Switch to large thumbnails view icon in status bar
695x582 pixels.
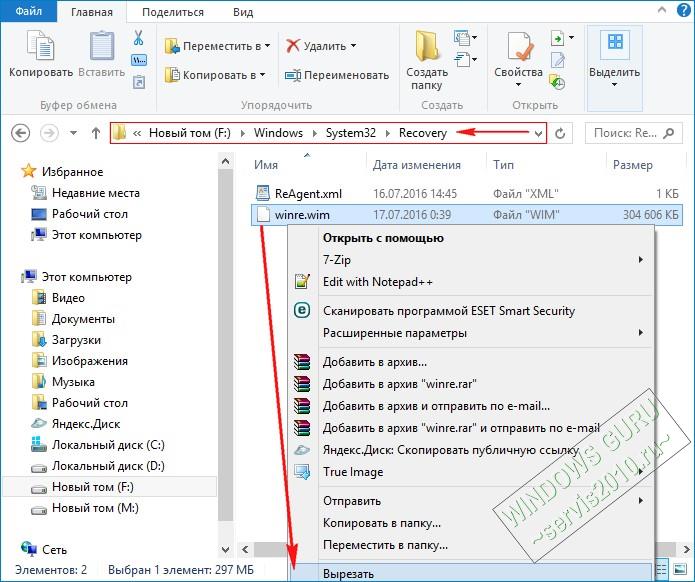(x=679, y=569)
